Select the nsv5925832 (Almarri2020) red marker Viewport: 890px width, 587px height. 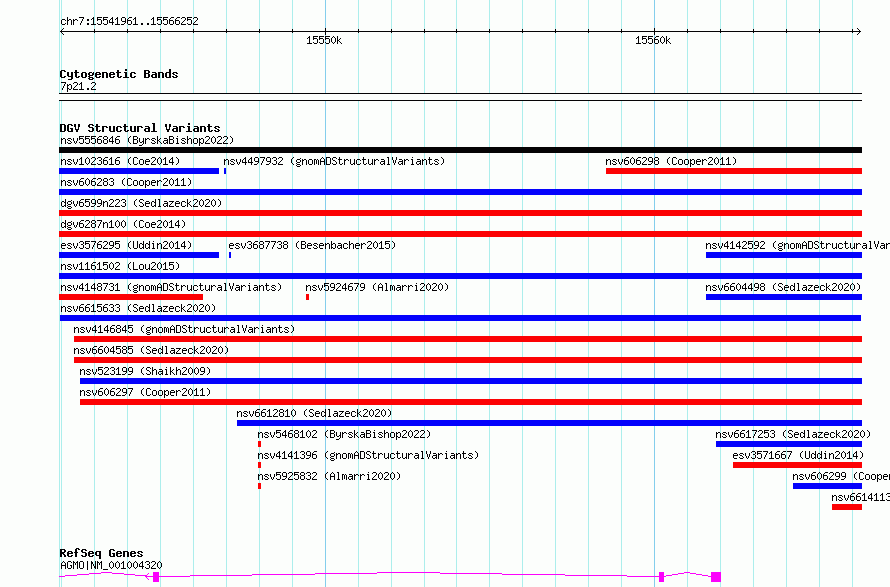259,486
